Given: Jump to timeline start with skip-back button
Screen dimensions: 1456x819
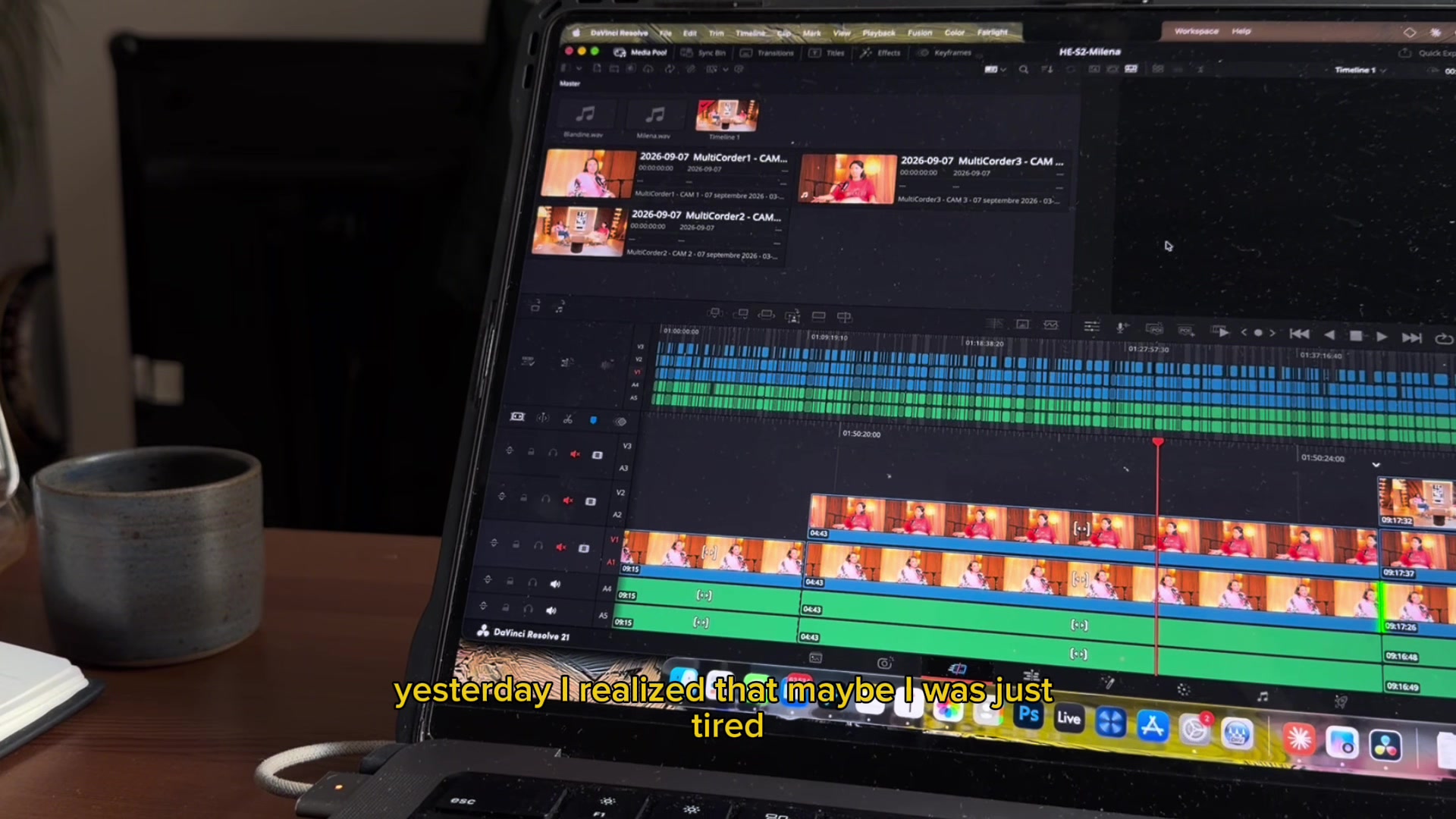Looking at the screenshot, I should [1299, 334].
